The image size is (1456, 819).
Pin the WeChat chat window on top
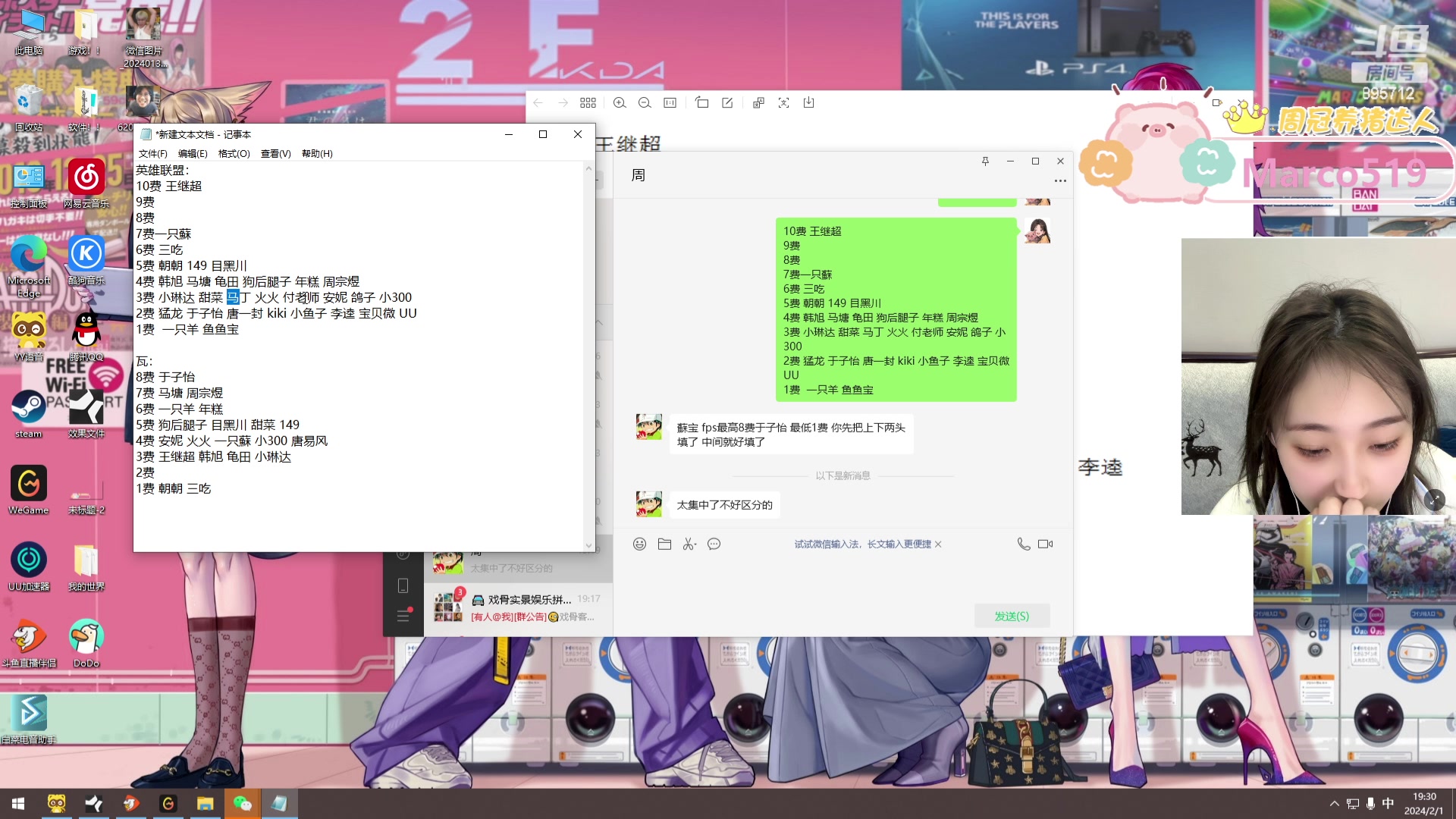(986, 161)
